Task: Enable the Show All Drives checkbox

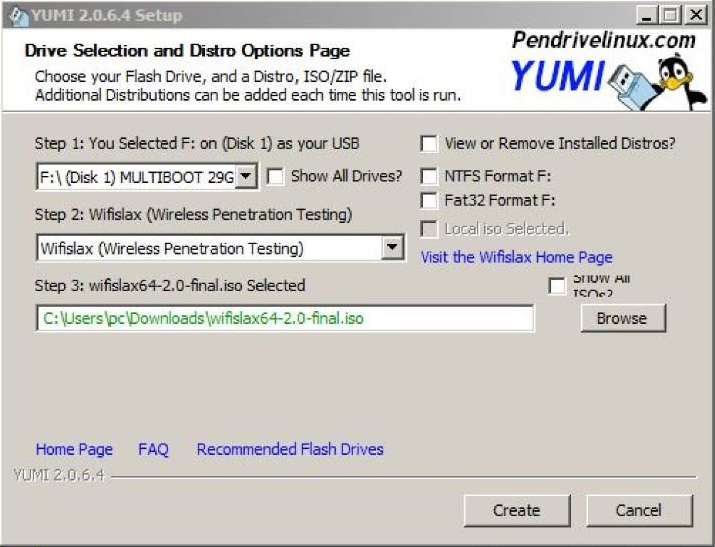Action: pos(275,176)
